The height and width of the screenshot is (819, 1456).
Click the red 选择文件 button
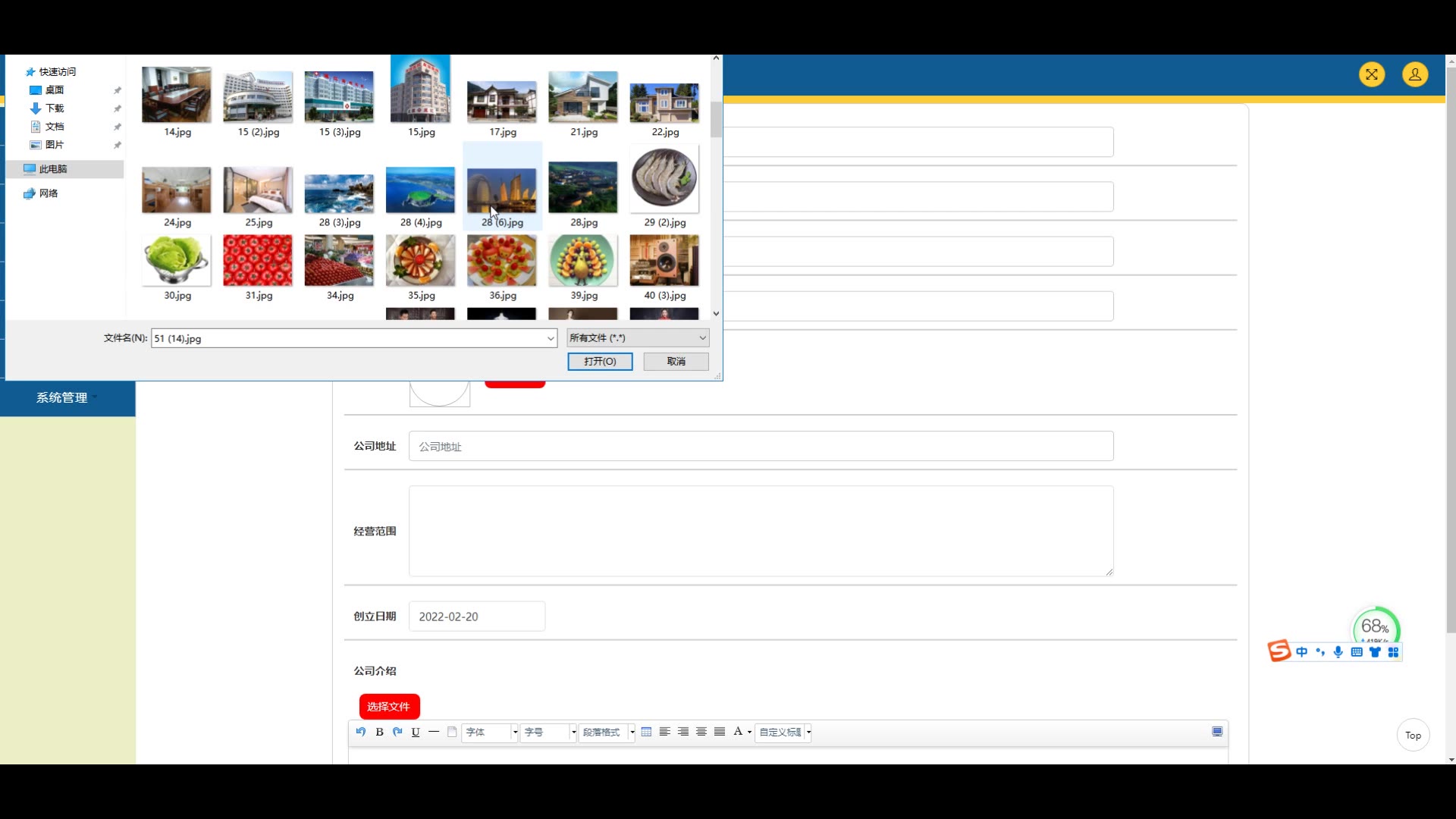[x=389, y=707]
